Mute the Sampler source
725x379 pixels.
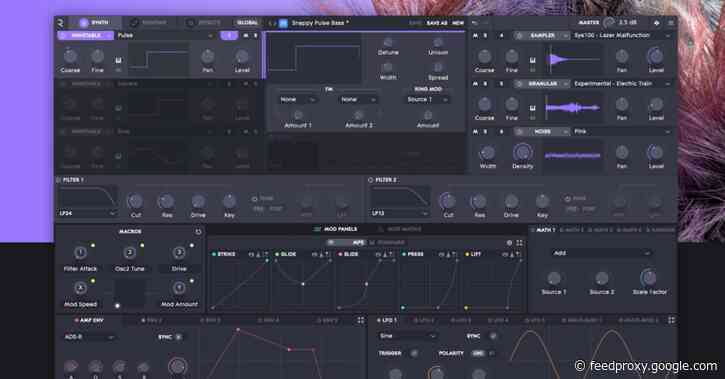pos(475,36)
